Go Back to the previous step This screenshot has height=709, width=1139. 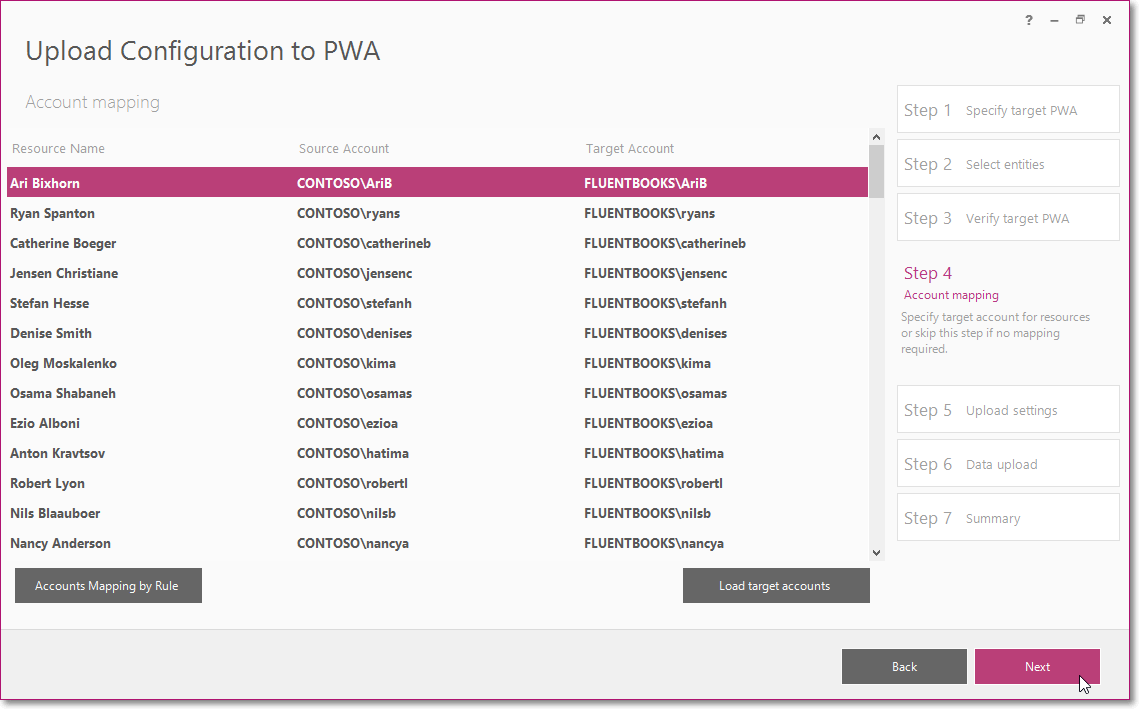[x=904, y=666]
